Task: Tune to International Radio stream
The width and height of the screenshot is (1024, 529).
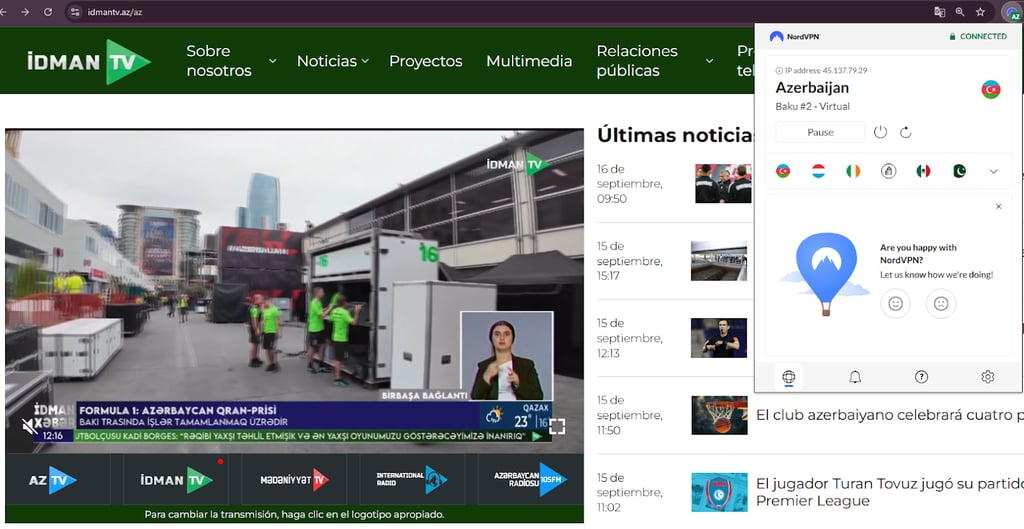Action: point(411,480)
